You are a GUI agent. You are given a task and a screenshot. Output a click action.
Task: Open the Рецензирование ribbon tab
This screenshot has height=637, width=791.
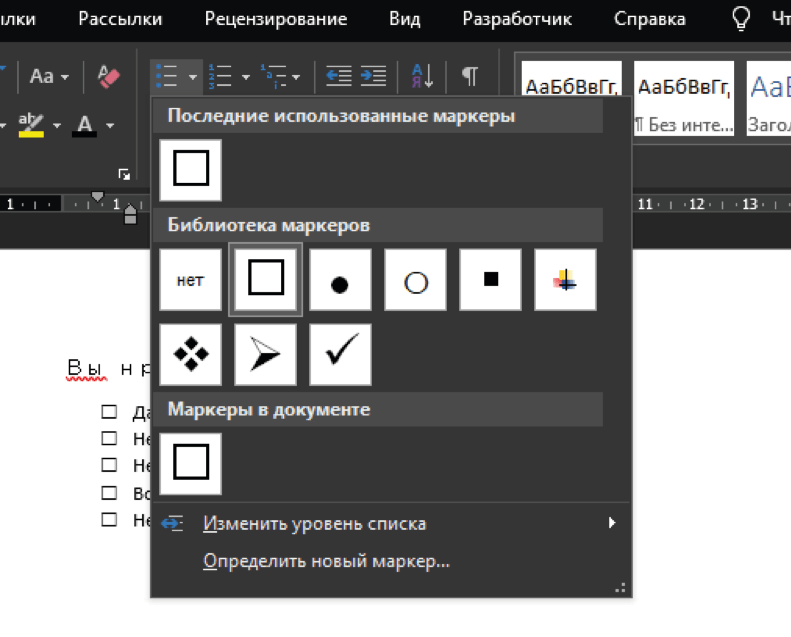pyautogui.click(x=276, y=19)
